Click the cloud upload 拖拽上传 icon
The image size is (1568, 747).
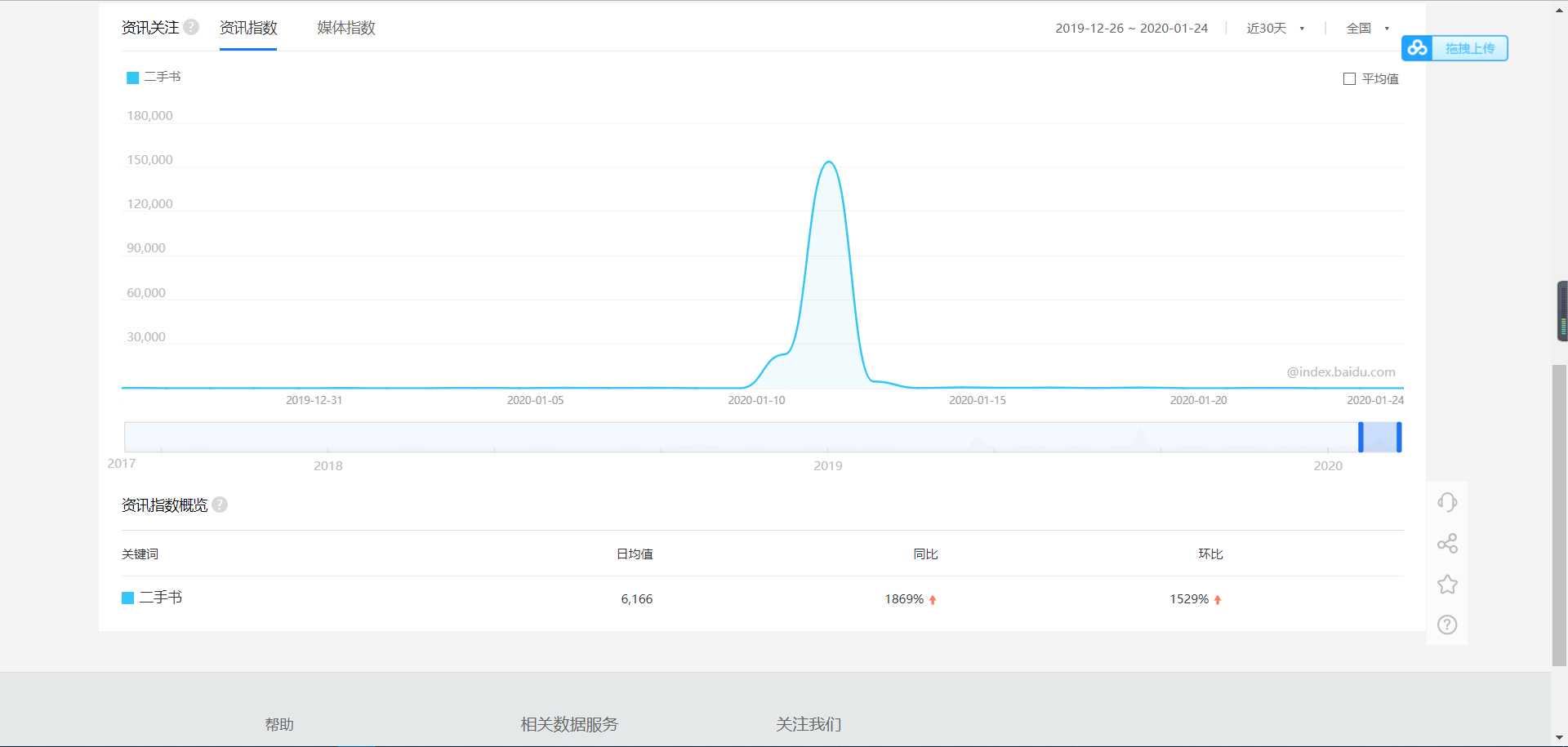[1418, 48]
